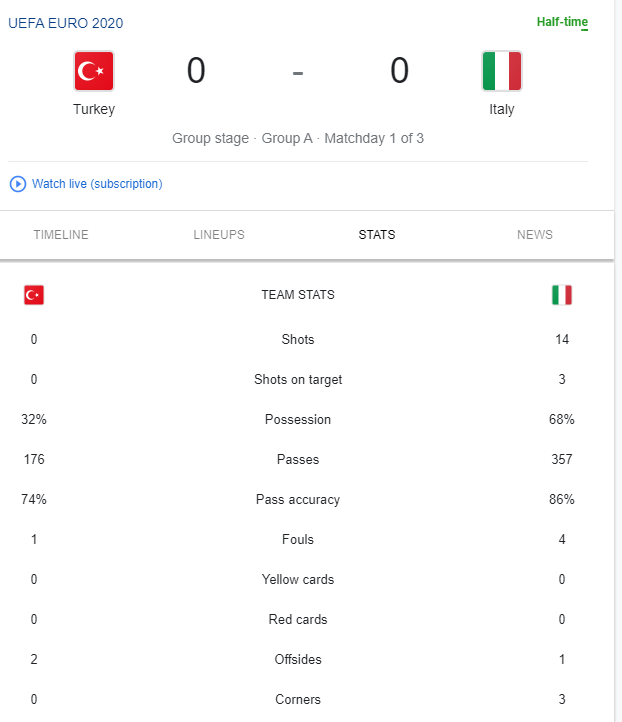Click the Possession stat row label
The width and height of the screenshot is (622, 722).
(x=298, y=419)
